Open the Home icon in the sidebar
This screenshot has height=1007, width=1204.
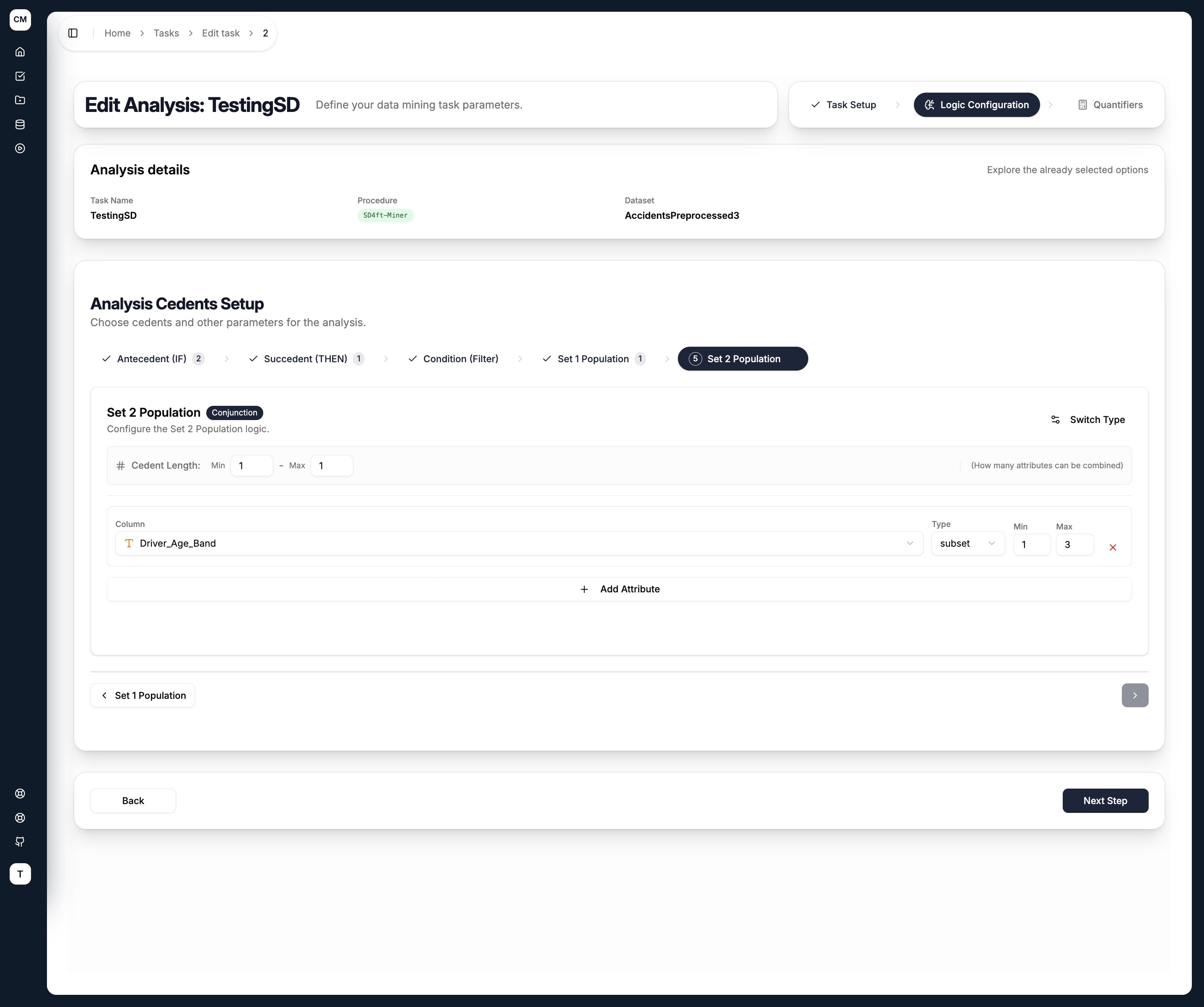click(20, 52)
